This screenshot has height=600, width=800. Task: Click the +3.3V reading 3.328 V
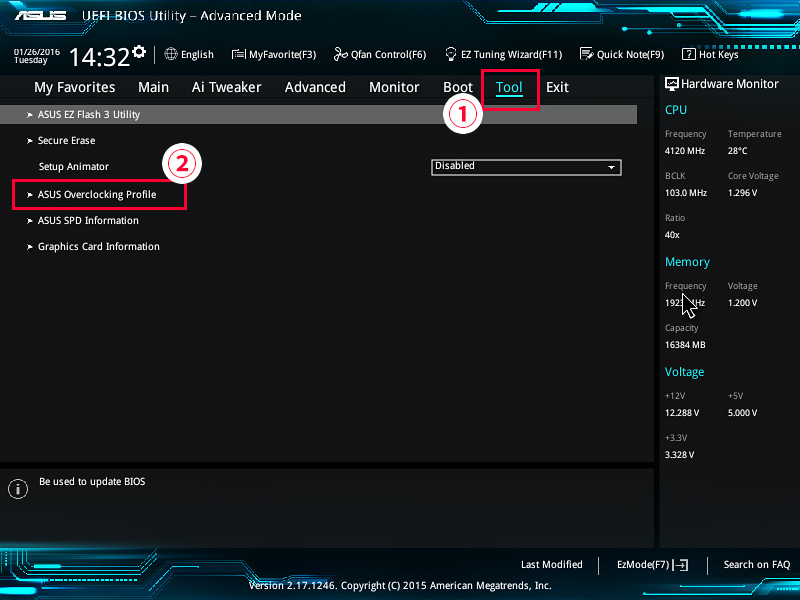[x=680, y=455]
